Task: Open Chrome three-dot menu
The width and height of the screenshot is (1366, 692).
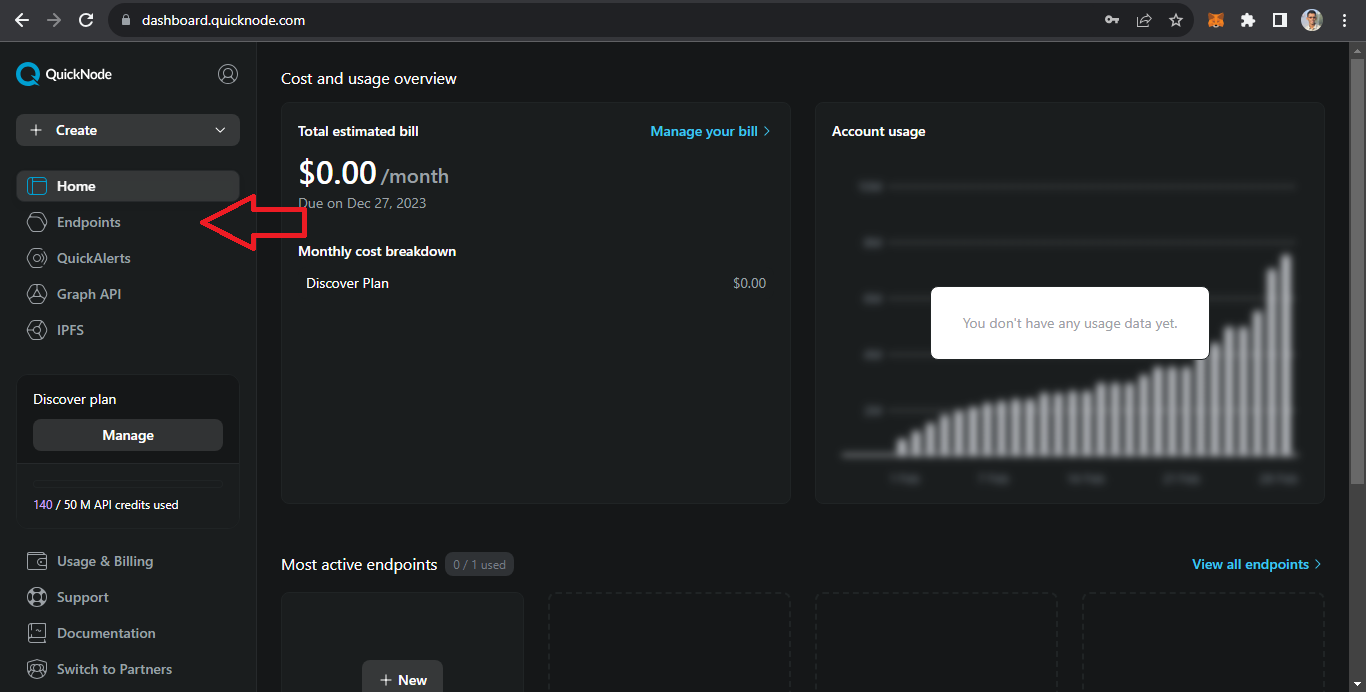Action: (x=1345, y=20)
